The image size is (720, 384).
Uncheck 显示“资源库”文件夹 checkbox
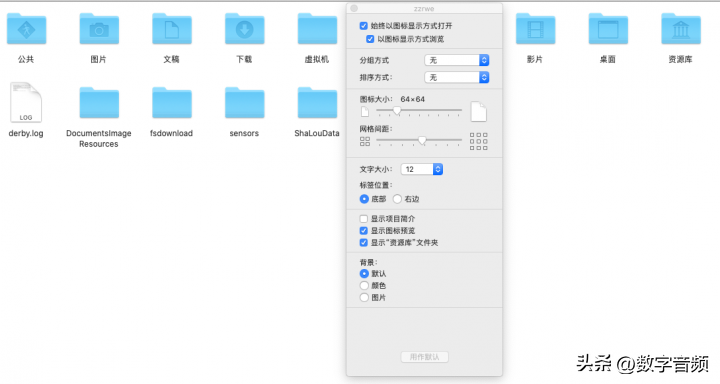tap(364, 243)
